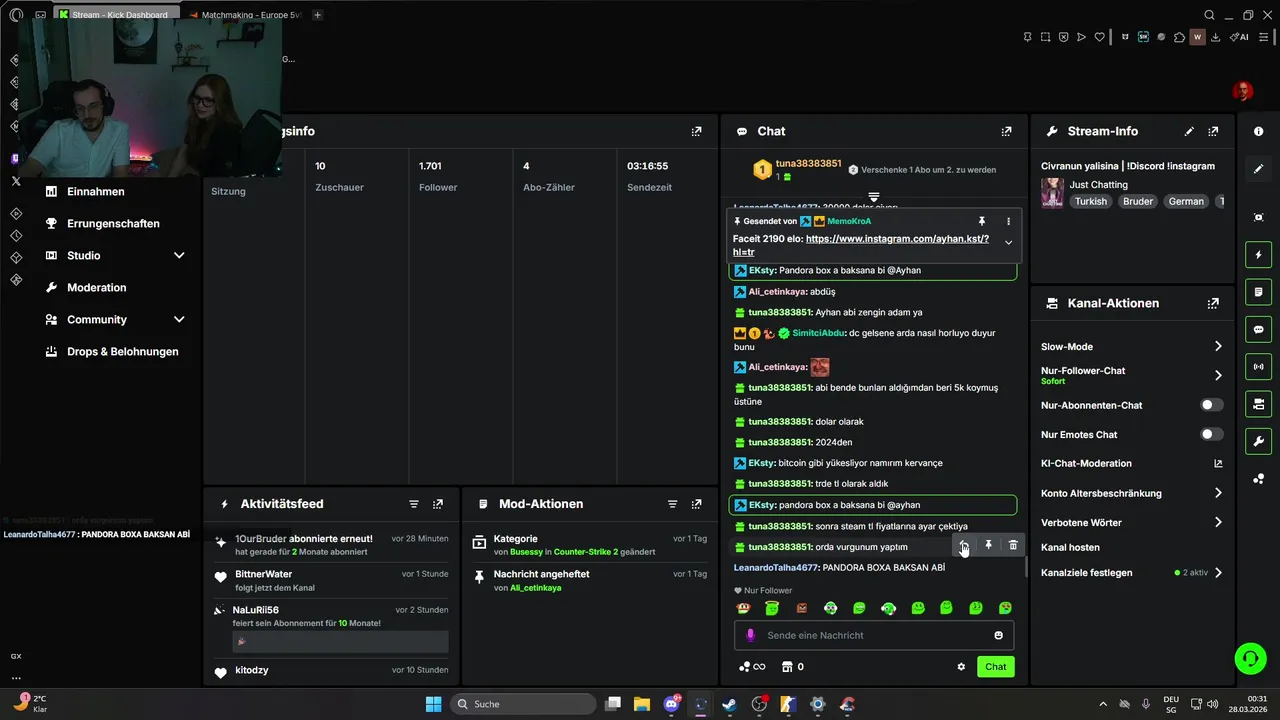This screenshot has width=1280, height=720.
Task: Open browser extensions puzzle icon
Action: click(1179, 37)
